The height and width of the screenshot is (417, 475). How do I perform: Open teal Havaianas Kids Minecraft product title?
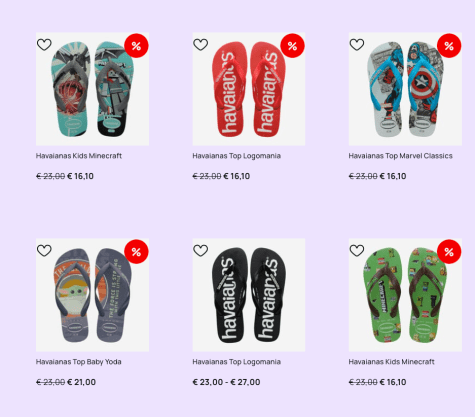pos(79,156)
